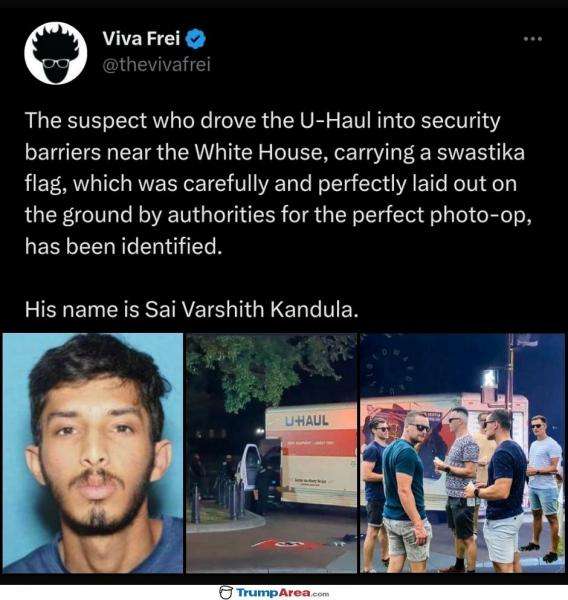Click the phrase "has been identified."
This screenshot has height=600, width=568.
tap(124, 246)
